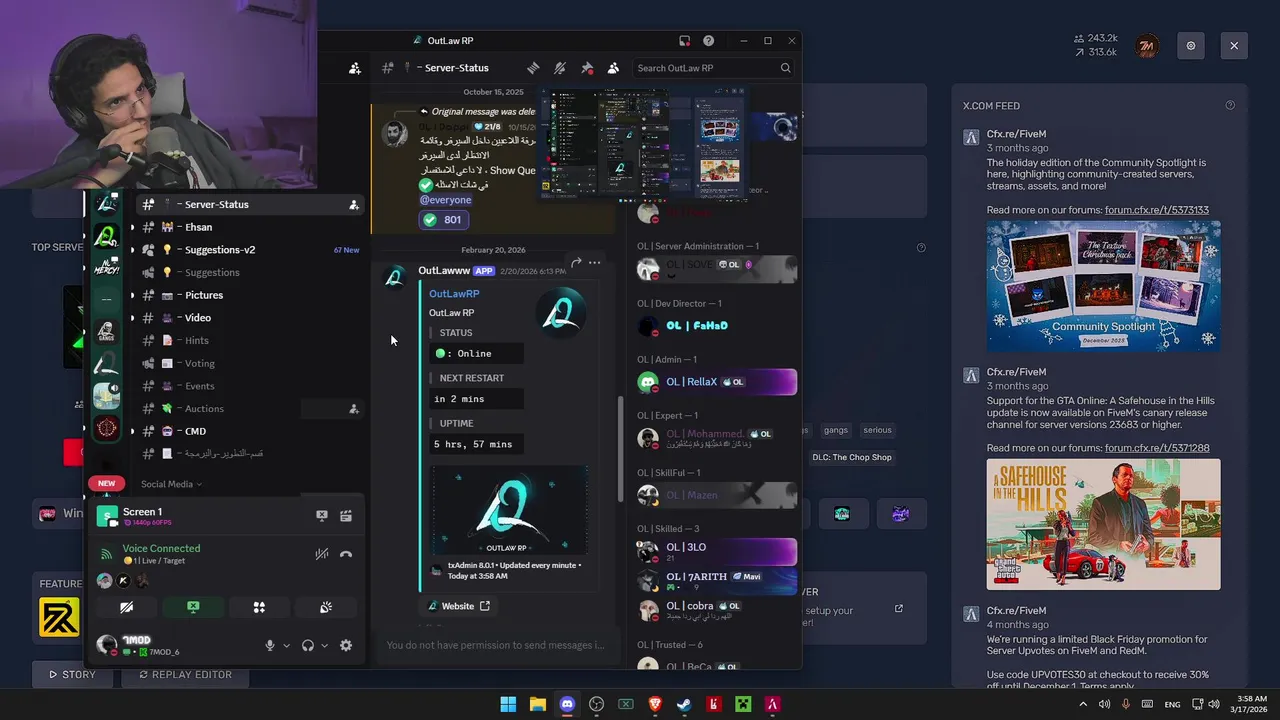
Task: Collapse the Social Media category
Action: pyautogui.click(x=171, y=484)
